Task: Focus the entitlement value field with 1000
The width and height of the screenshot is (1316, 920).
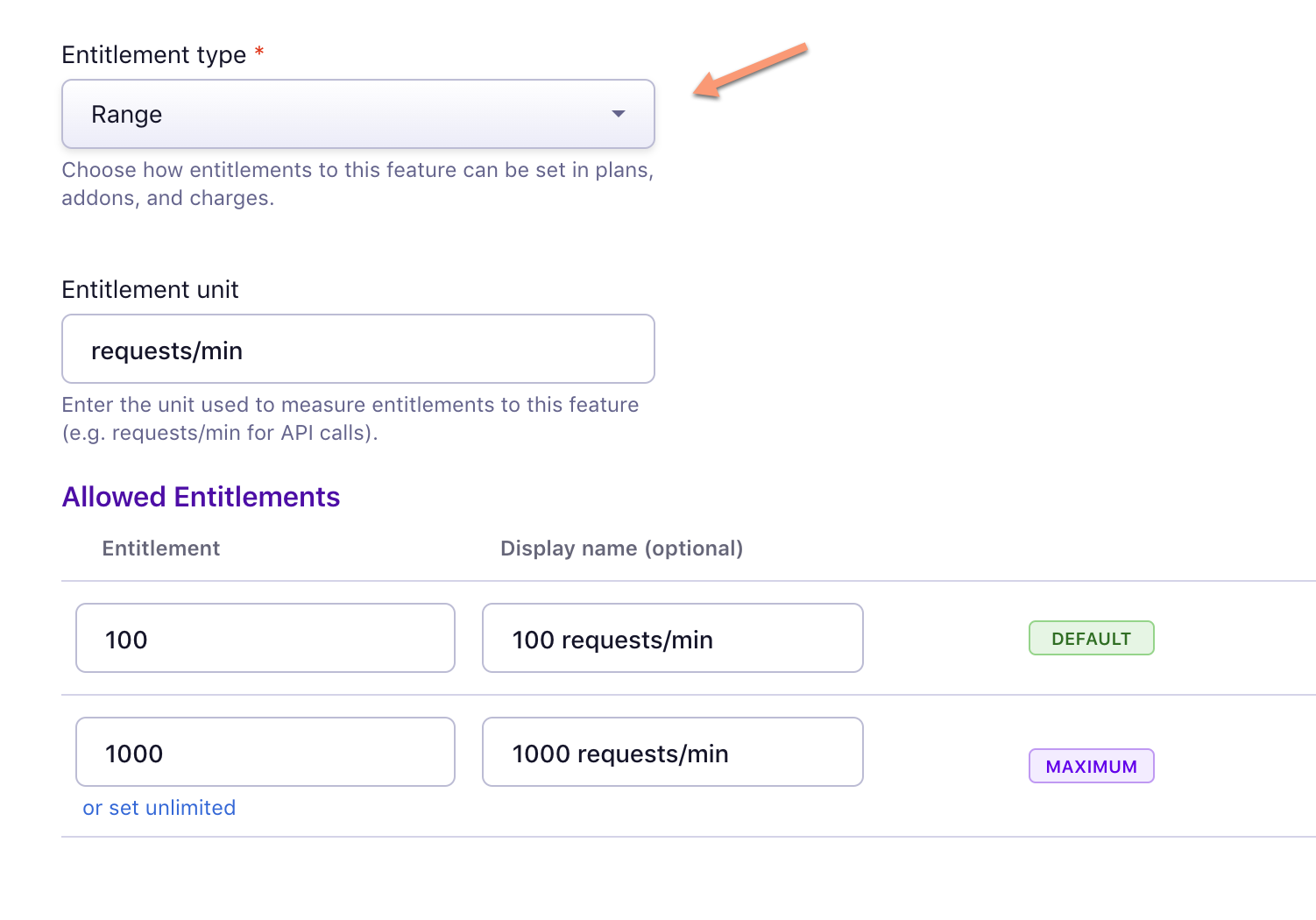Action: 265,752
